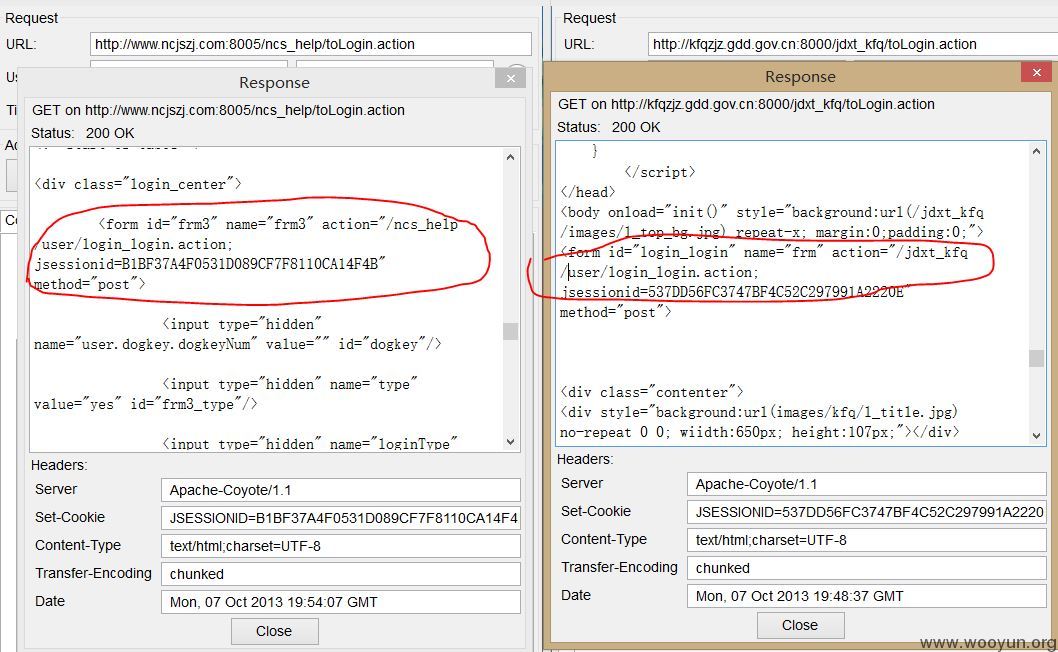Click the 'name="user.dogkey.dogkeyNum"' line in left response
The height and width of the screenshot is (652, 1058).
[238, 344]
